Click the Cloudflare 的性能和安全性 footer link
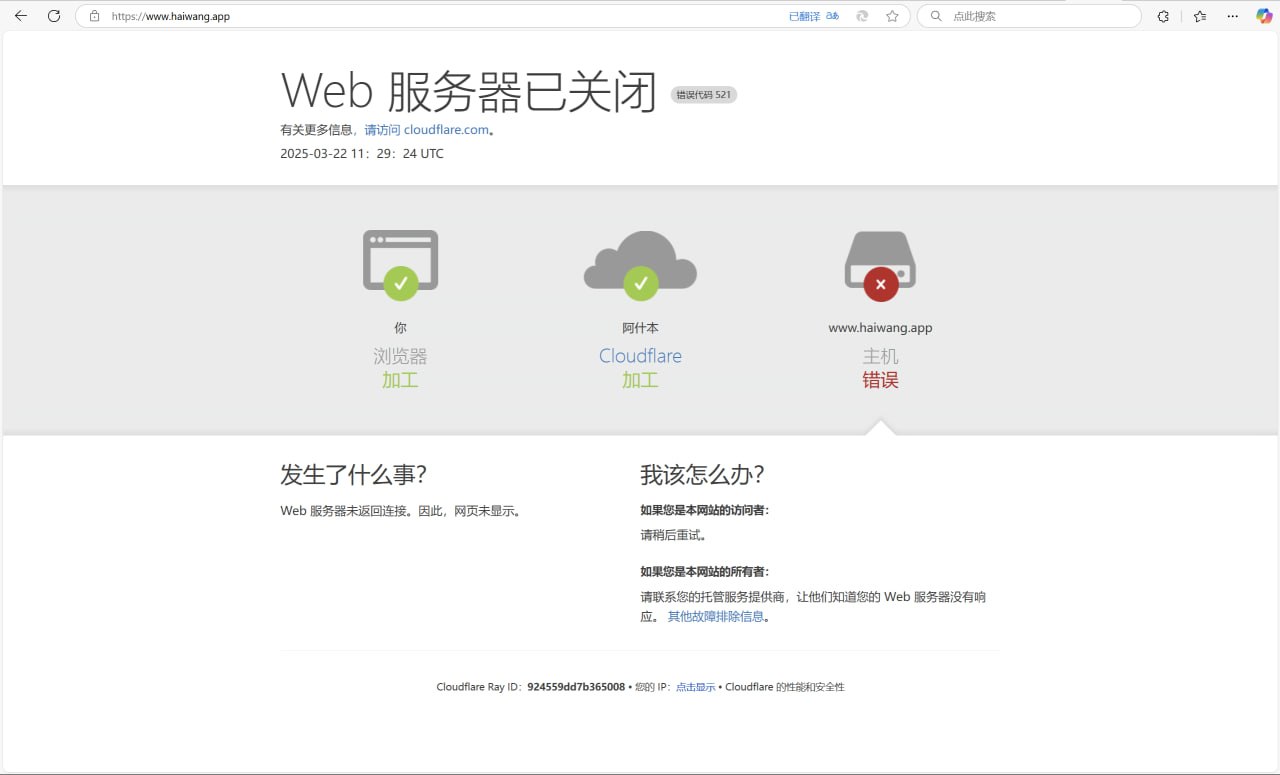Screen dimensions: 1280x775 pos(784,687)
